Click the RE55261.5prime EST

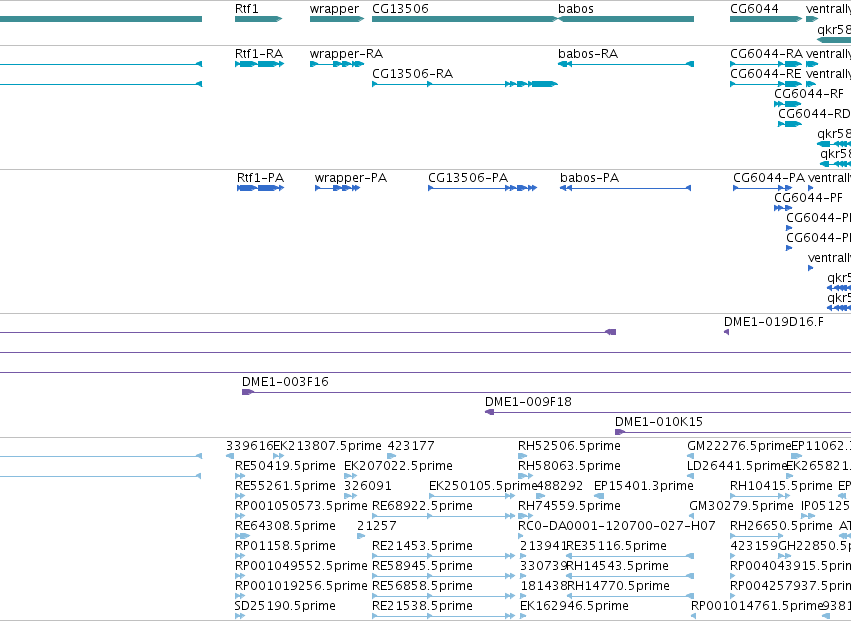coord(240,497)
